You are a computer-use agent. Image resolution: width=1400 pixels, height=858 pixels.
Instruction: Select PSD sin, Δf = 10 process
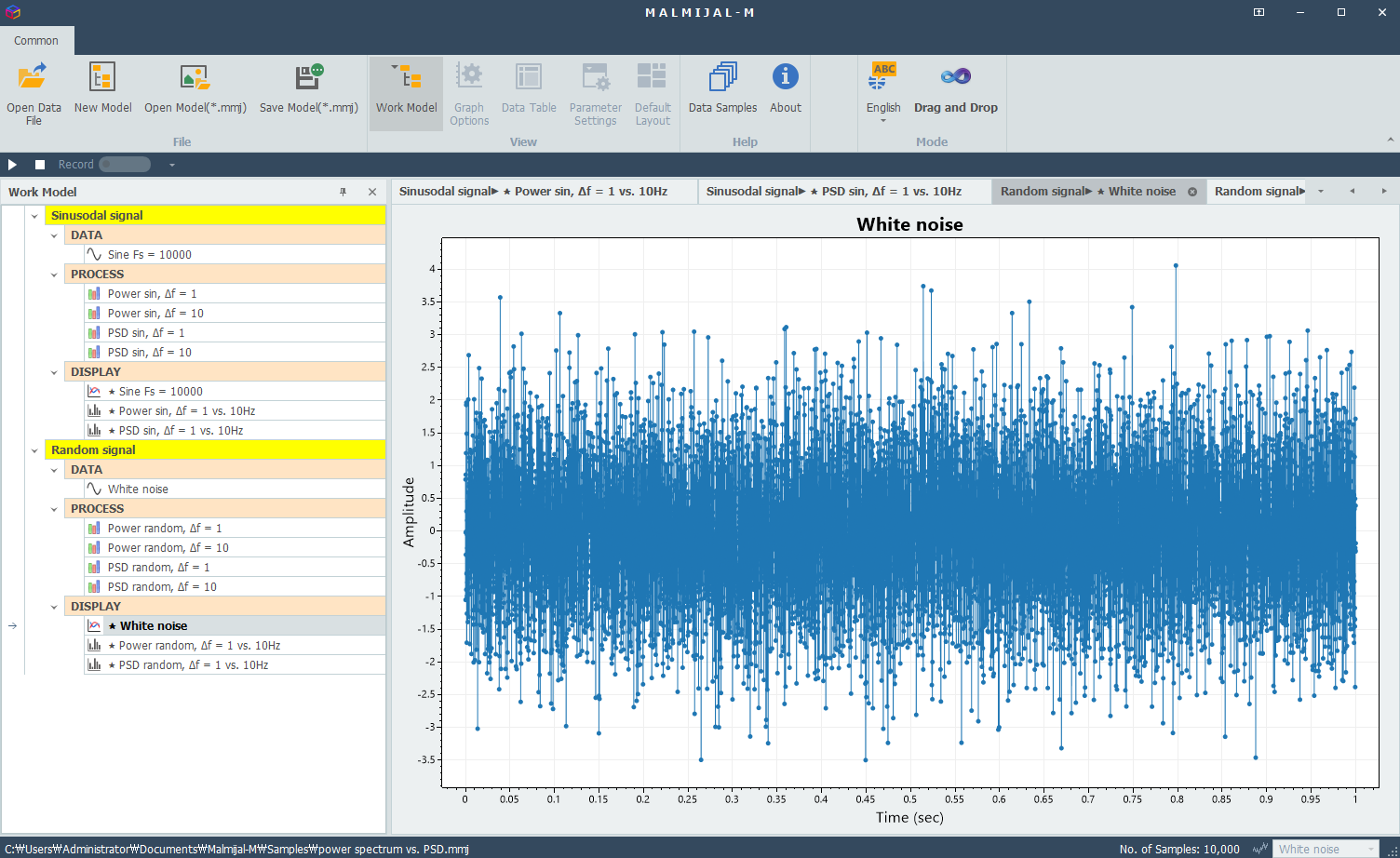coord(235,352)
